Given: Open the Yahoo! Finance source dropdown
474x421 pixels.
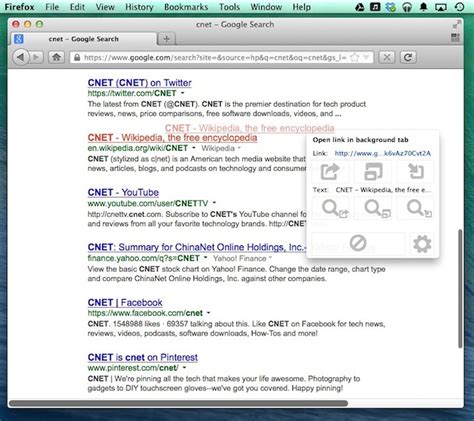Looking at the screenshot, I should pos(270,258).
